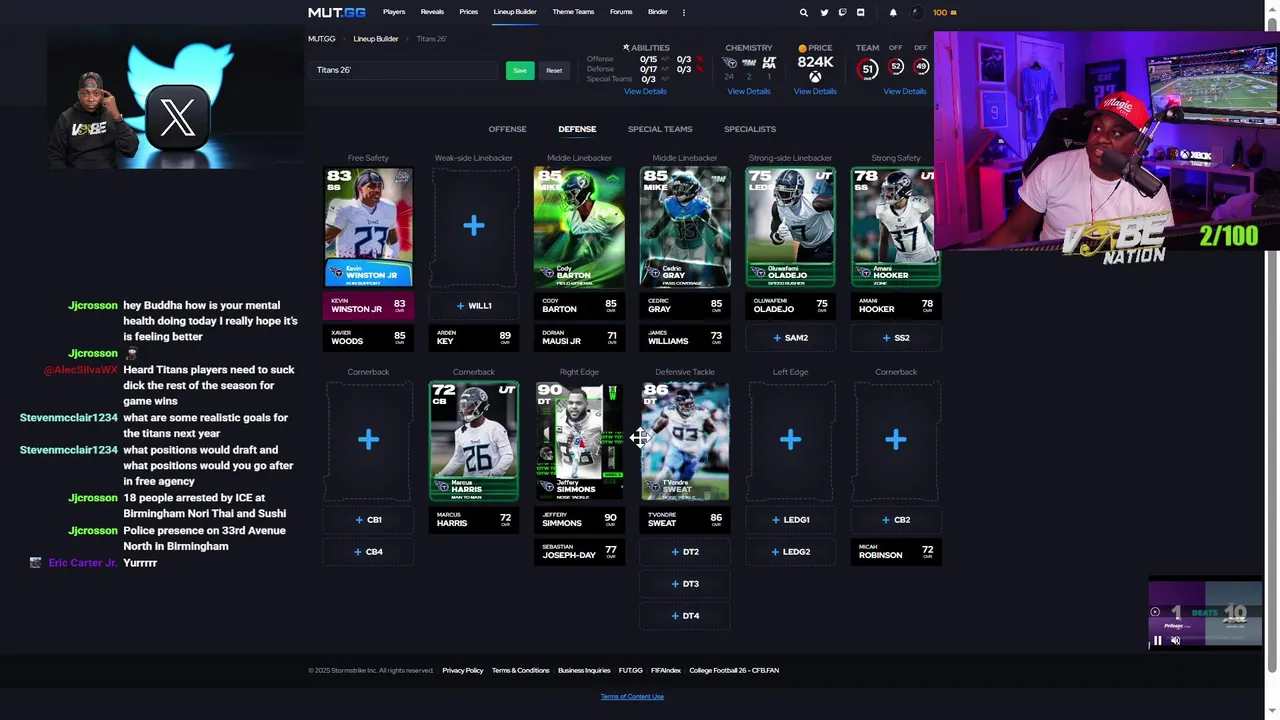Click Xavier Woods depth row
1280x720 pixels.
point(368,338)
